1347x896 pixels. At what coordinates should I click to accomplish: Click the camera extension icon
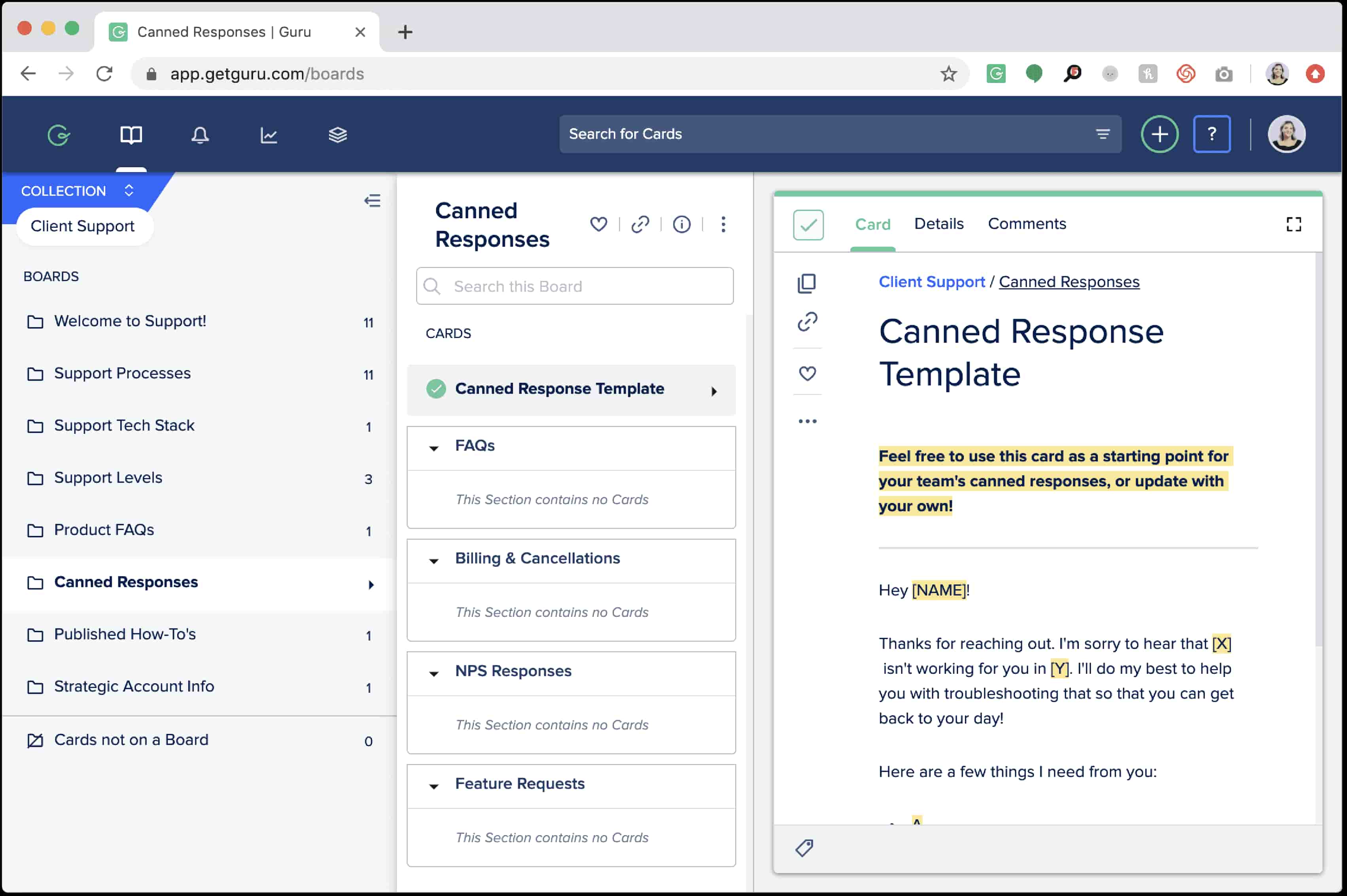1224,74
